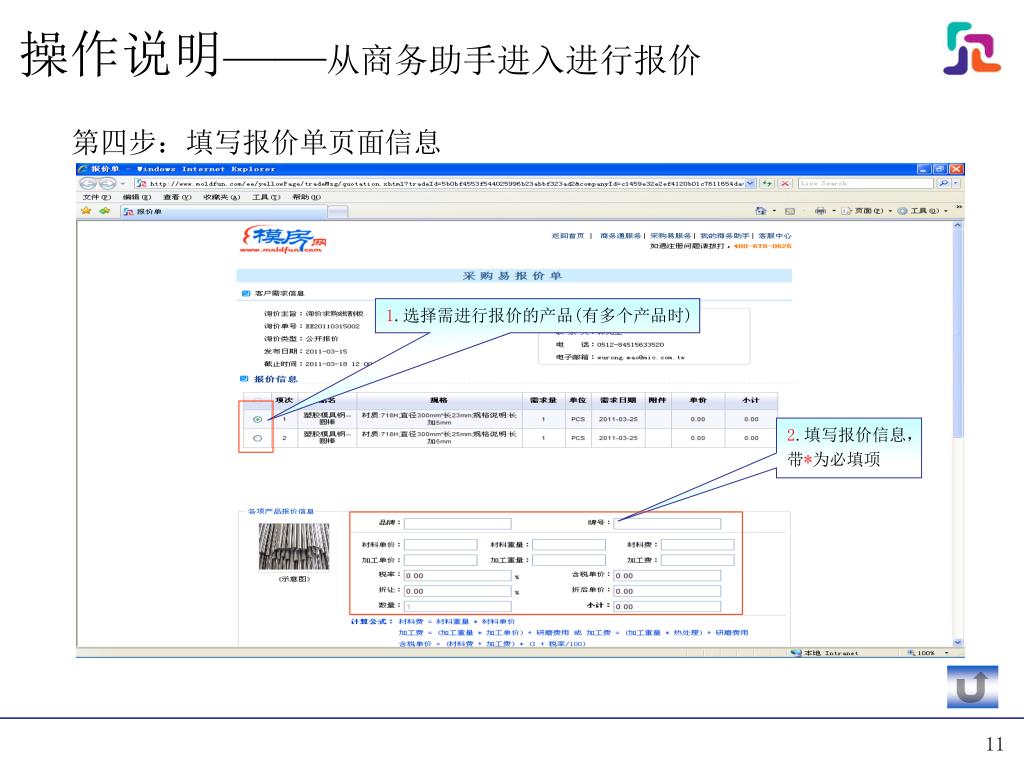Open the 工具(O) command bar menu
Screen dimensions: 1024x768
pyautogui.click(x=923, y=211)
